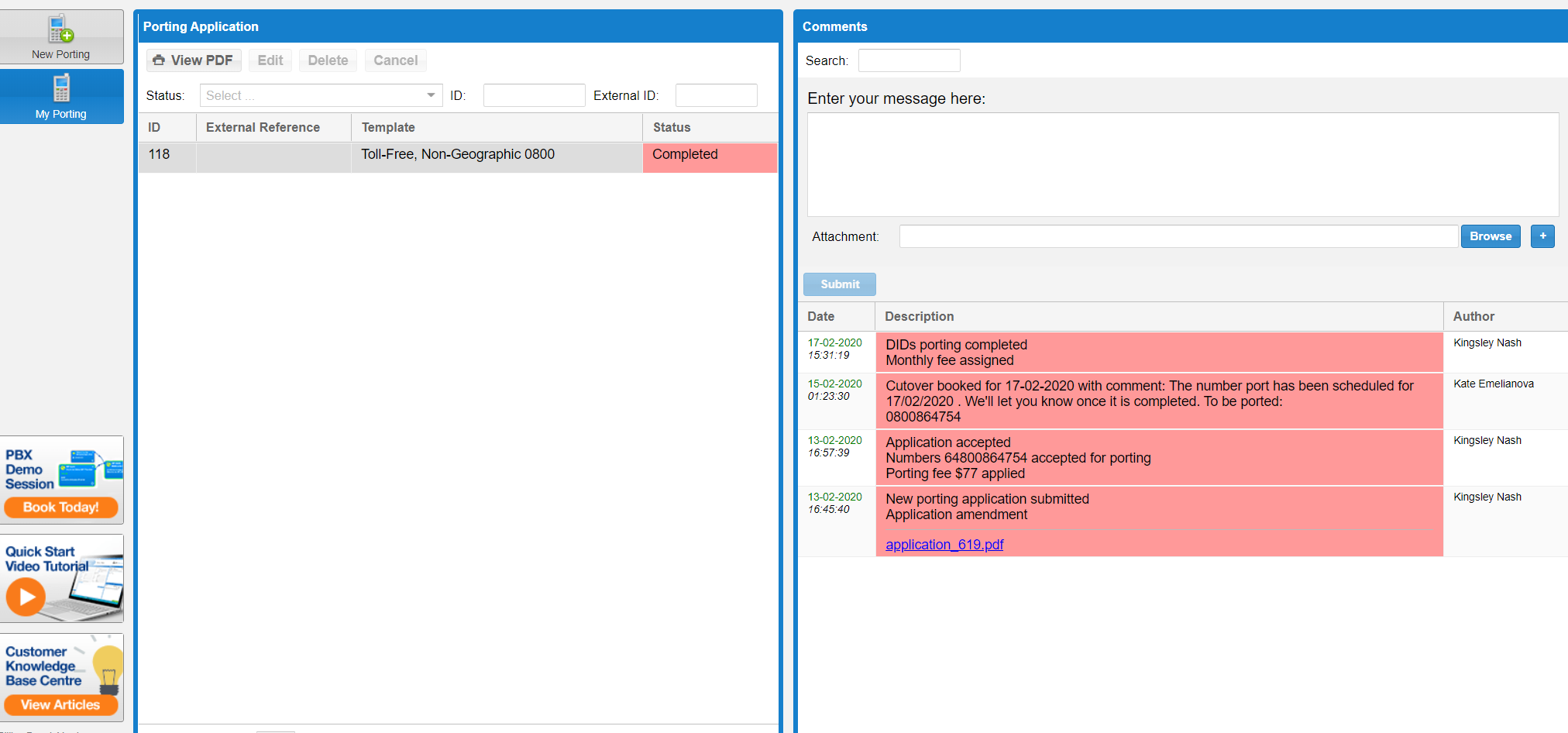Viewport: 1568px width, 733px height.
Task: Play the Quick Start Video Tutorial
Action: (61, 578)
